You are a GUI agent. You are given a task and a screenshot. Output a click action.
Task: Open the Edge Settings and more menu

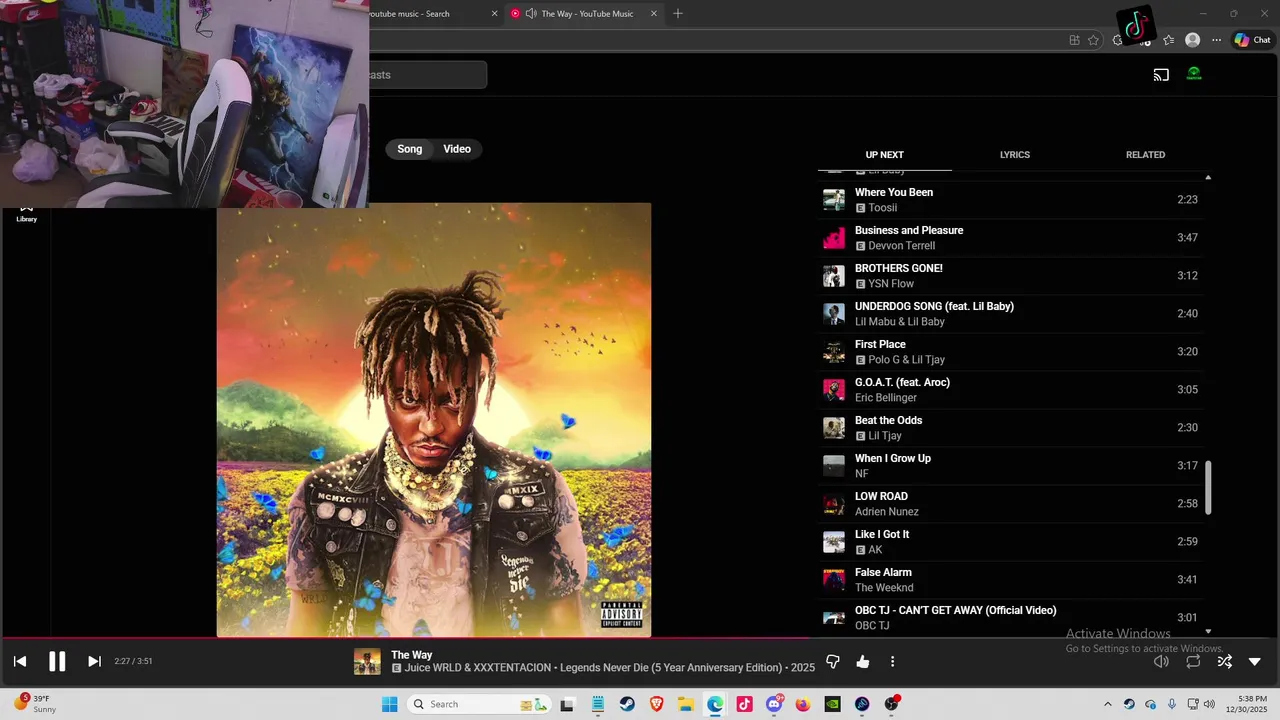(1216, 40)
